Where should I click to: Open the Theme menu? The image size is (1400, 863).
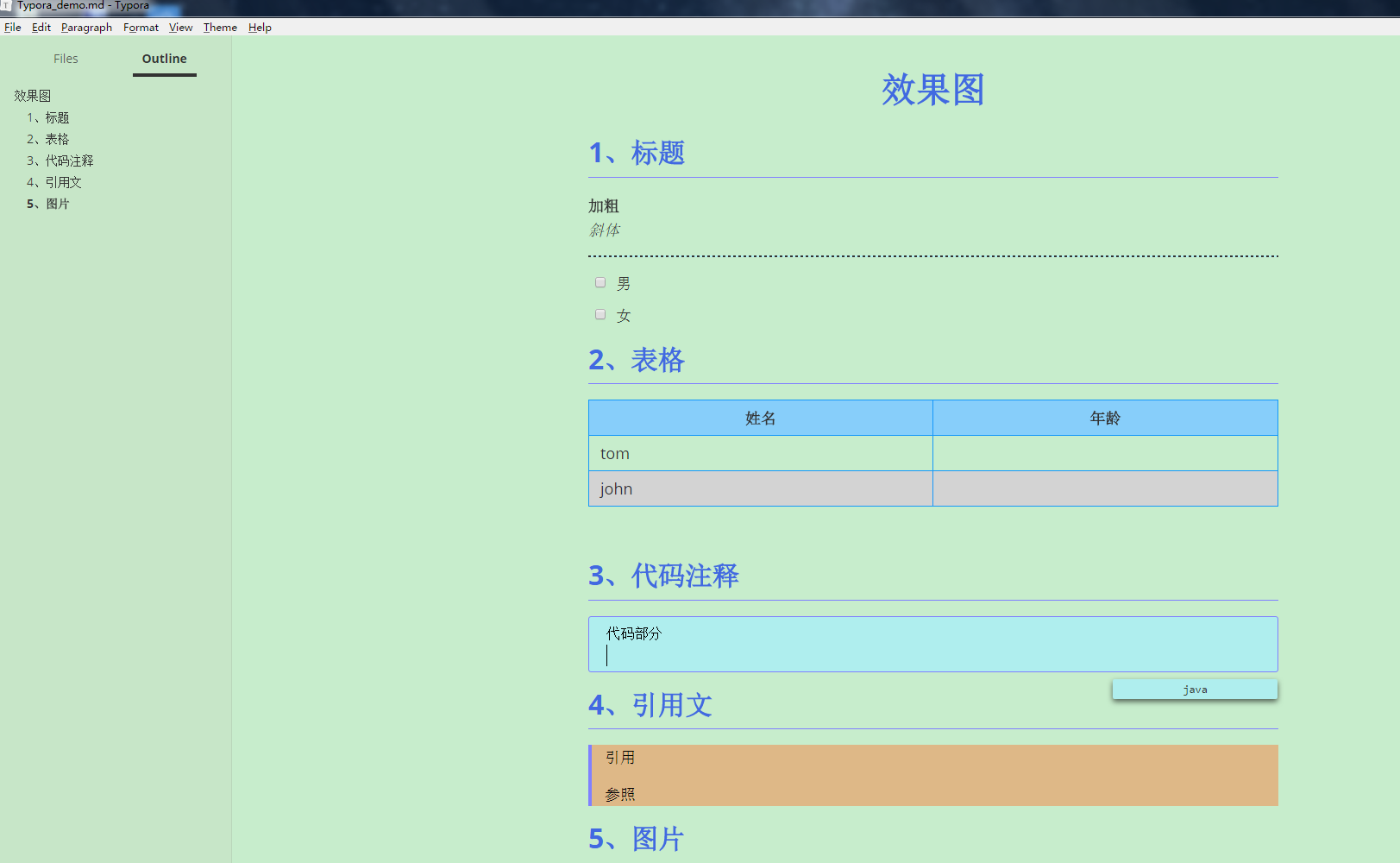[x=220, y=28]
